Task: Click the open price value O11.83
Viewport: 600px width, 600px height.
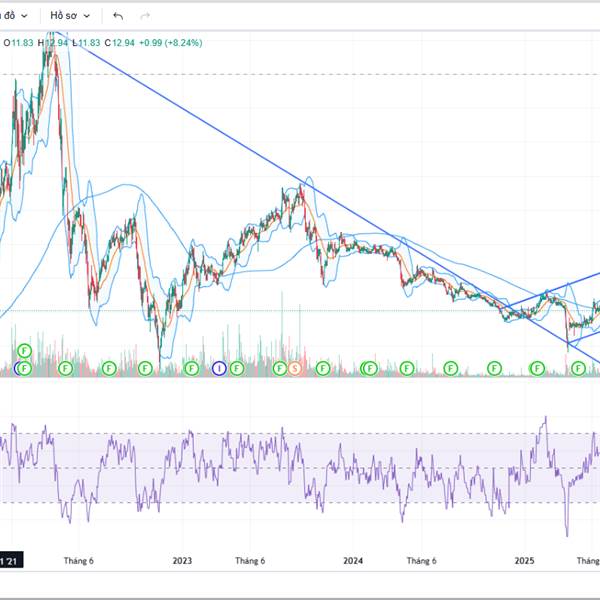Action: [x=18, y=43]
